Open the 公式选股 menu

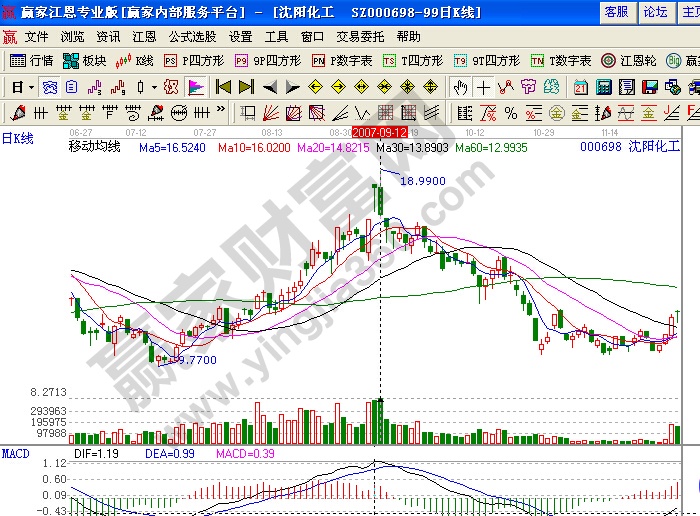[192, 36]
